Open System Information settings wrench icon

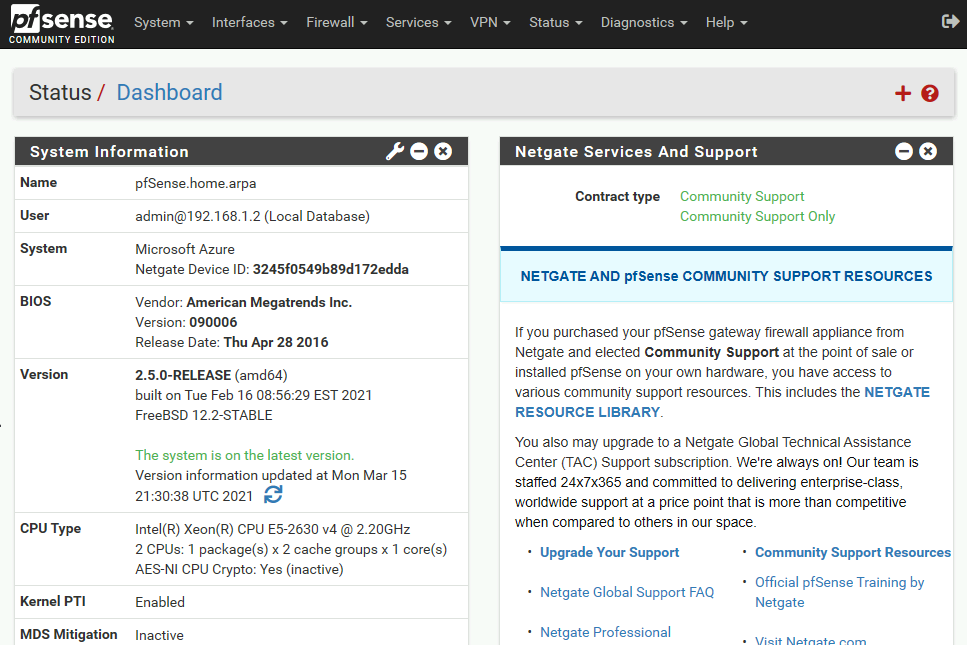pos(395,151)
